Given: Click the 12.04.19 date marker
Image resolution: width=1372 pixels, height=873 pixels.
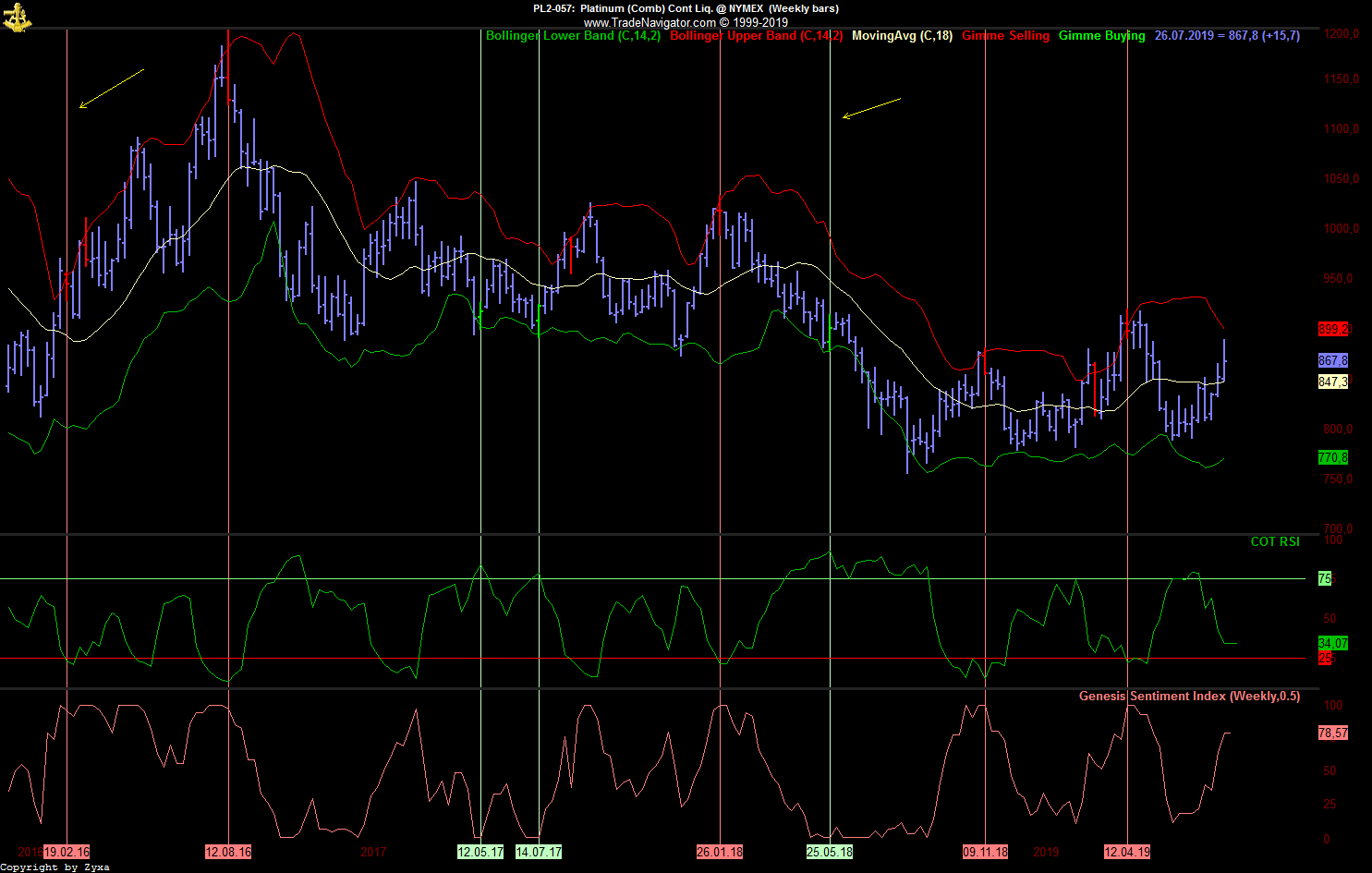Looking at the screenshot, I should tap(1127, 852).
